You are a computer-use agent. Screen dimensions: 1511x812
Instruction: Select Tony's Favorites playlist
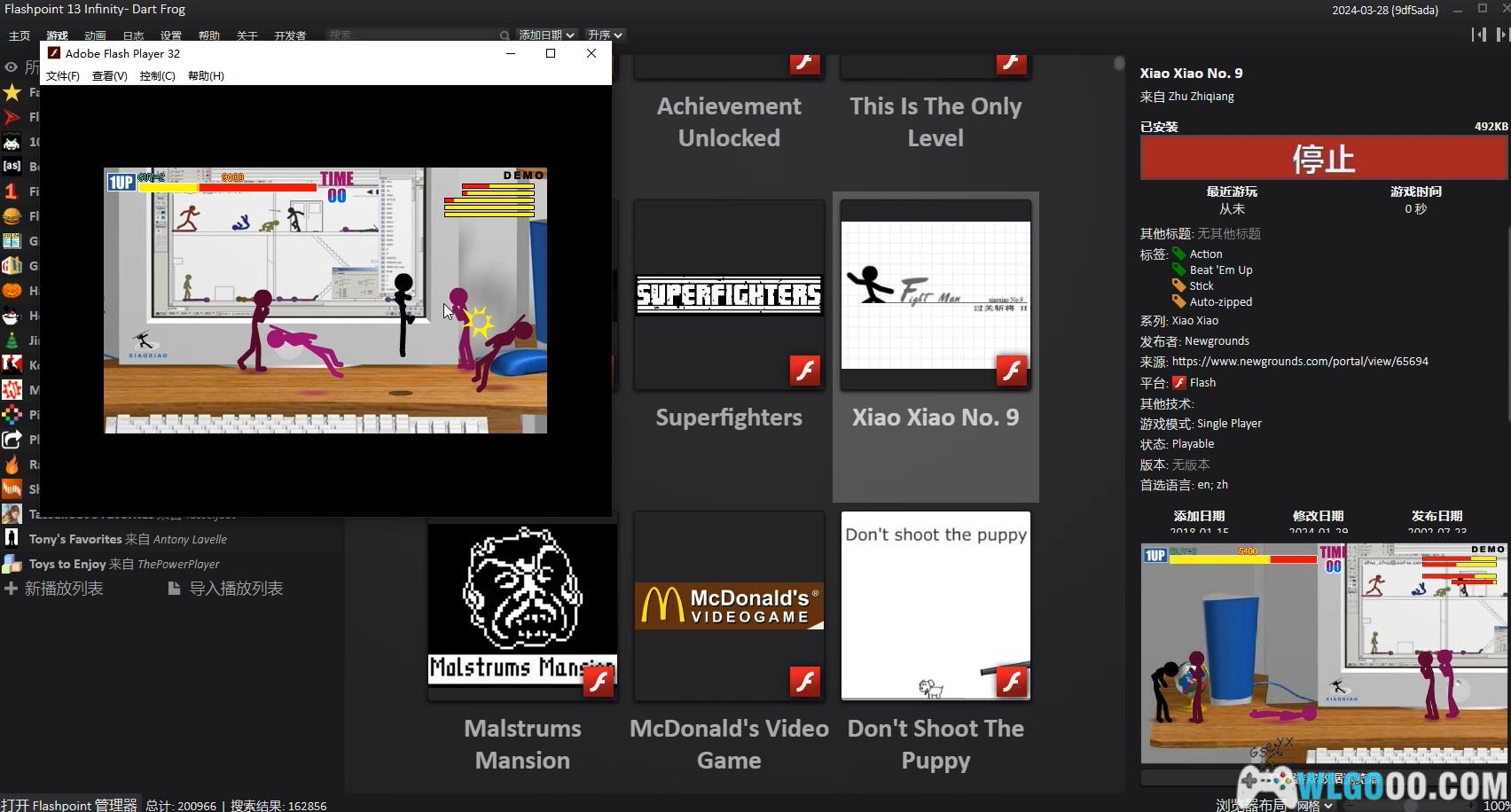(128, 539)
